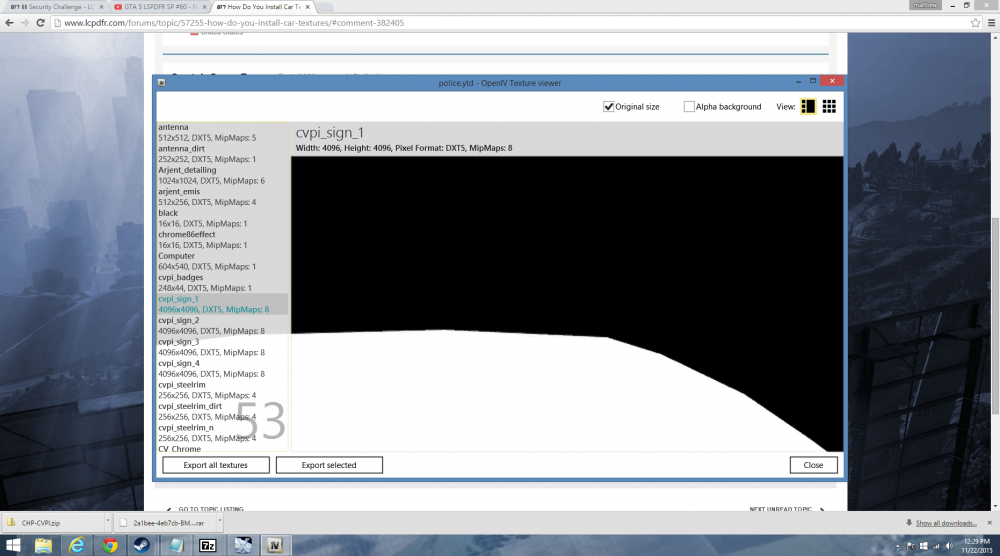Click the Chrome address bar
Screen dimensions: 1000x556
click(x=510, y=23)
